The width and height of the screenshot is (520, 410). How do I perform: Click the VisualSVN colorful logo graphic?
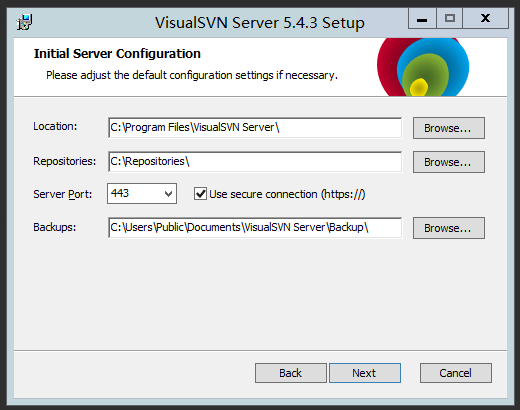tap(423, 67)
